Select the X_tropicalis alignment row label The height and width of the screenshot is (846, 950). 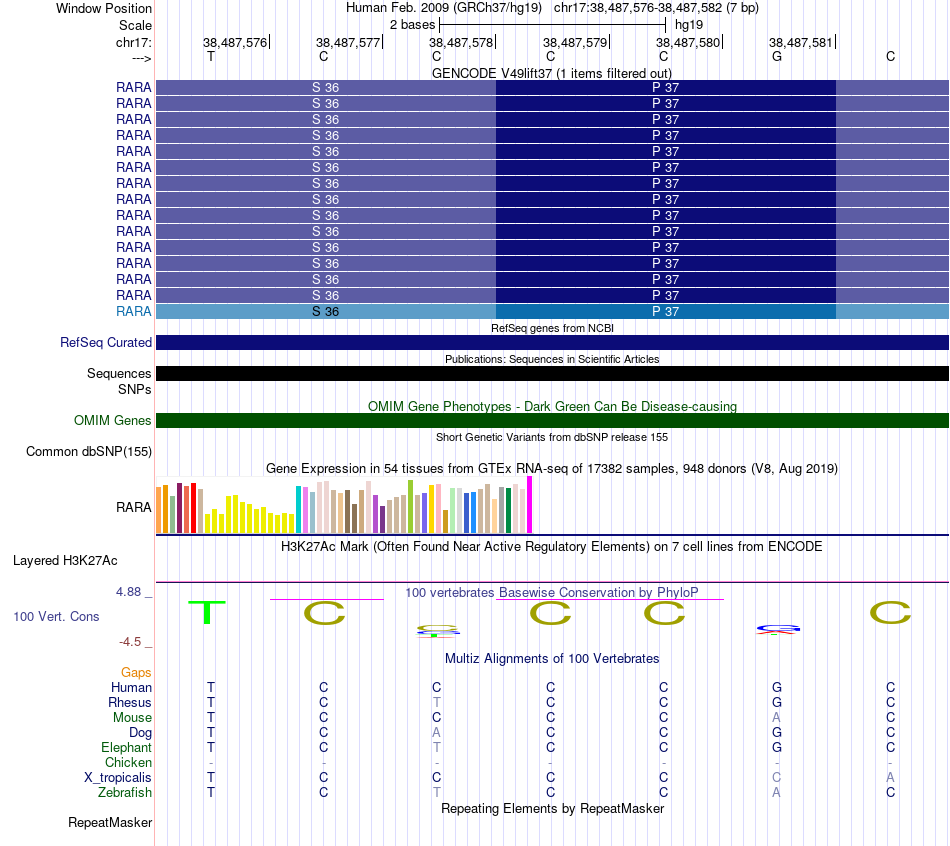coord(118,778)
